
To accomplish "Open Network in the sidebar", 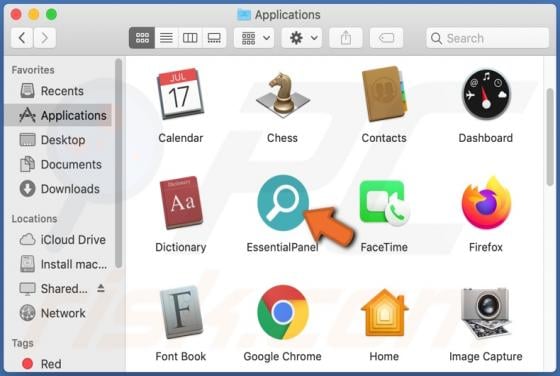I will click(x=59, y=313).
